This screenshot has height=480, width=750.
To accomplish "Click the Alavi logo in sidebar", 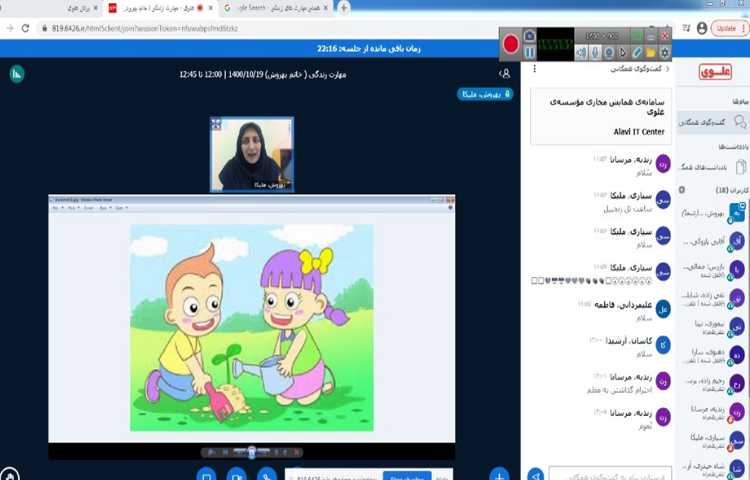I will click(x=715, y=72).
